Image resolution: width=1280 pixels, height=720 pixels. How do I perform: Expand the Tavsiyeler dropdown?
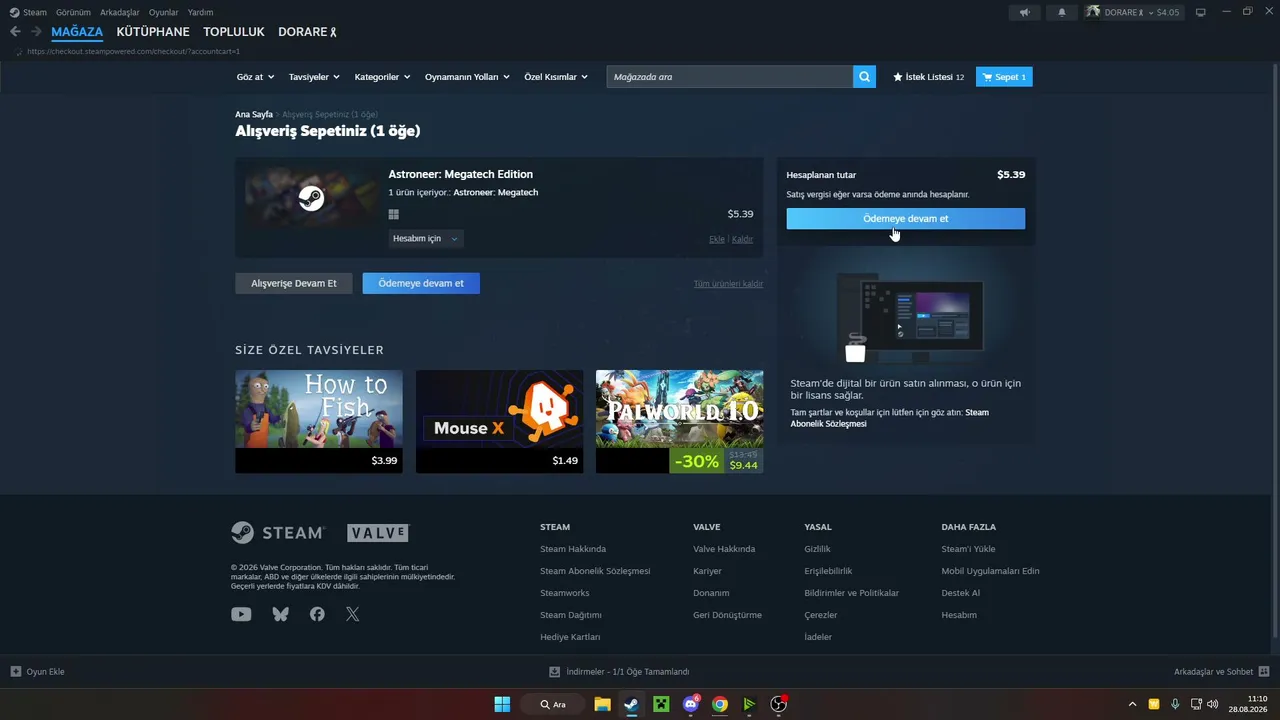pos(314,77)
